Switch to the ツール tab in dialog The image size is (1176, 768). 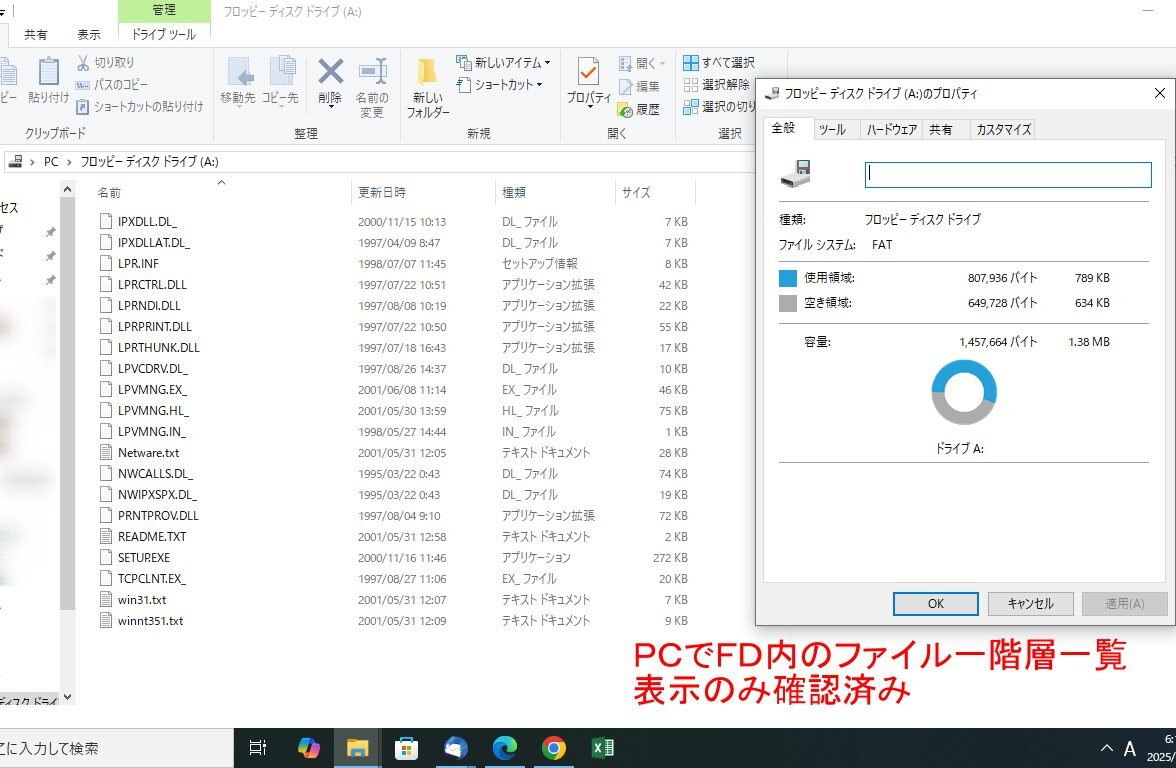[831, 129]
